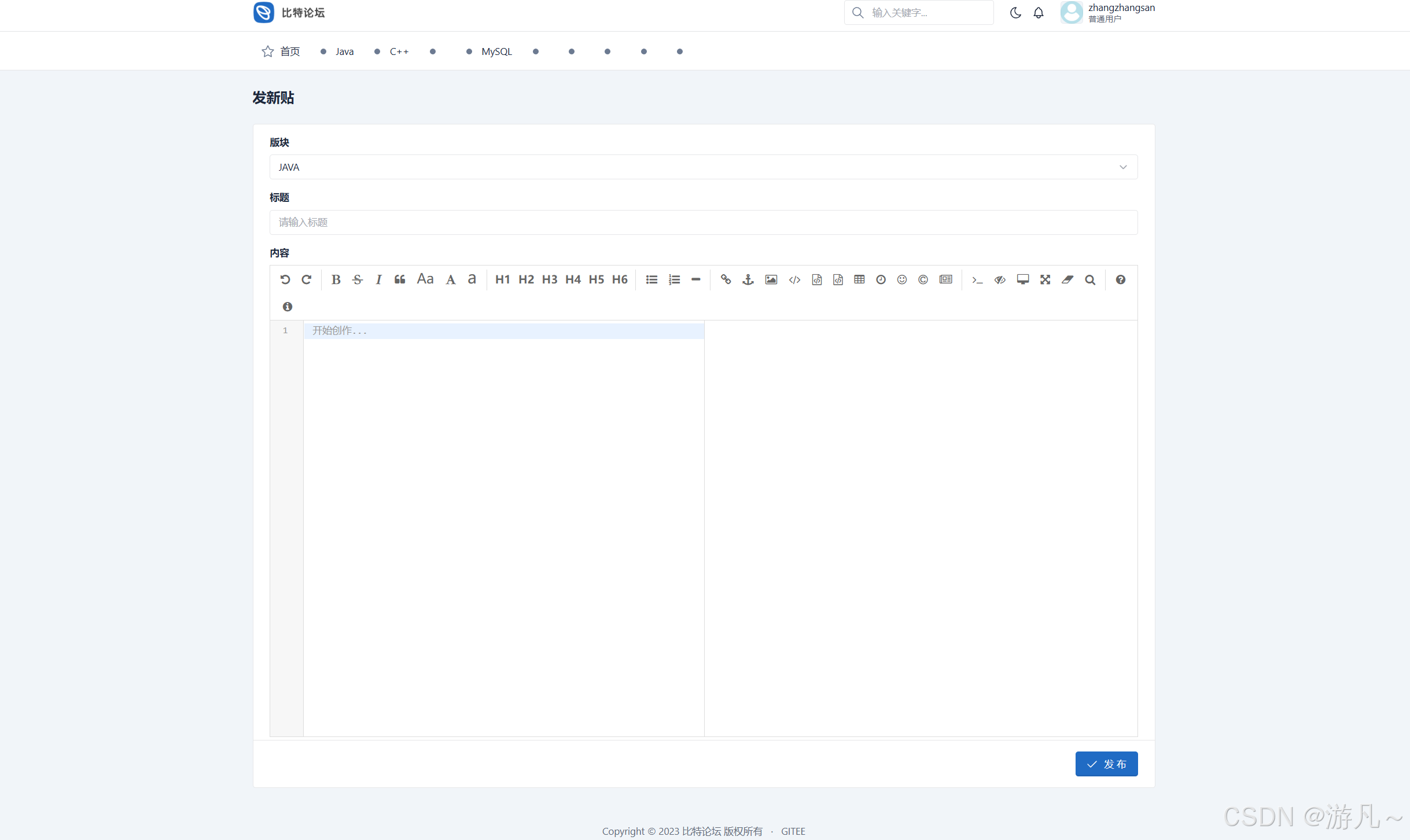Viewport: 1410px width, 840px height.
Task: Insert a block quote
Action: pyautogui.click(x=400, y=280)
